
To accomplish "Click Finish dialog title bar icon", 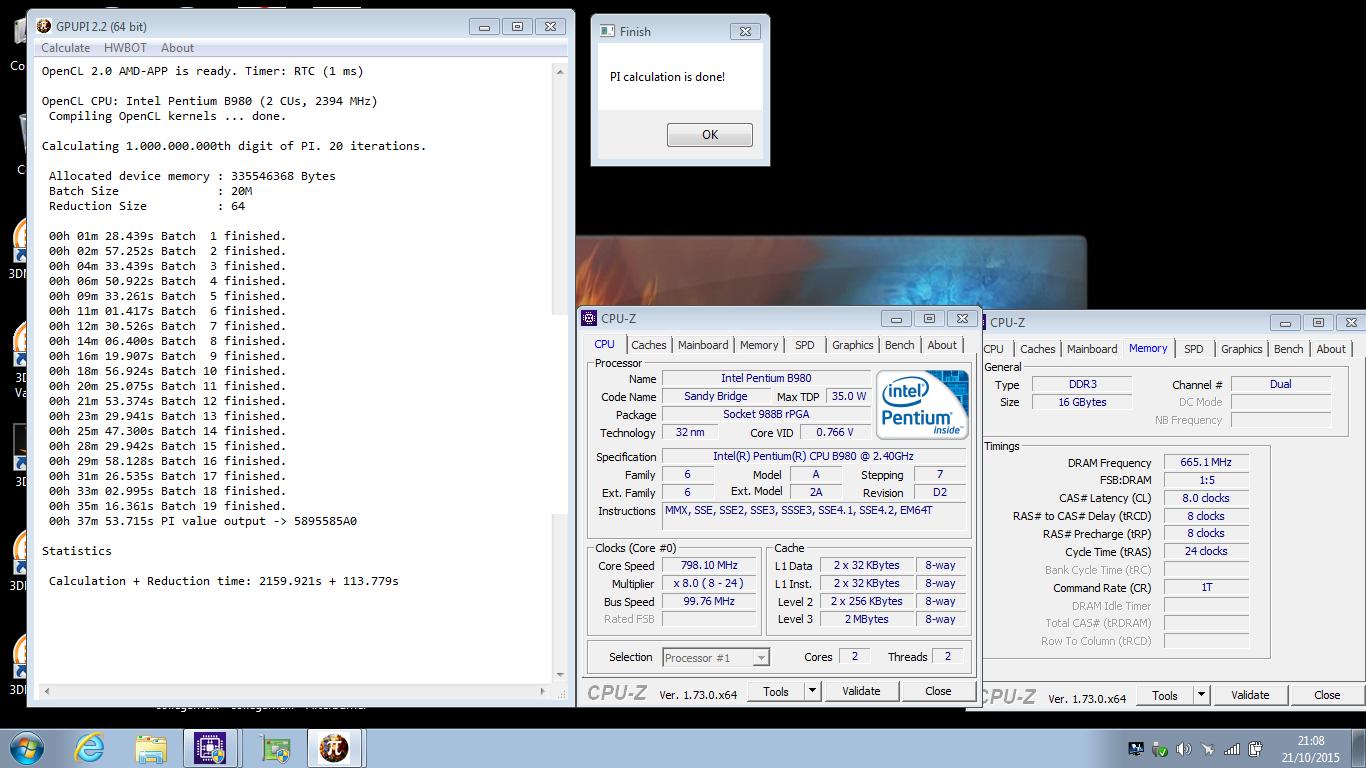I will 606,31.
